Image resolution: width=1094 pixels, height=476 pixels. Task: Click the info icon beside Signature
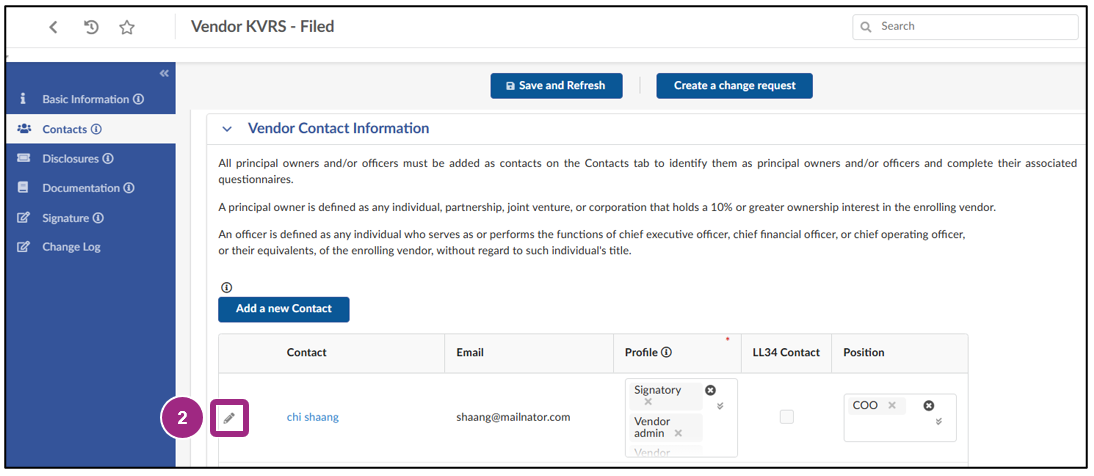tap(98, 218)
